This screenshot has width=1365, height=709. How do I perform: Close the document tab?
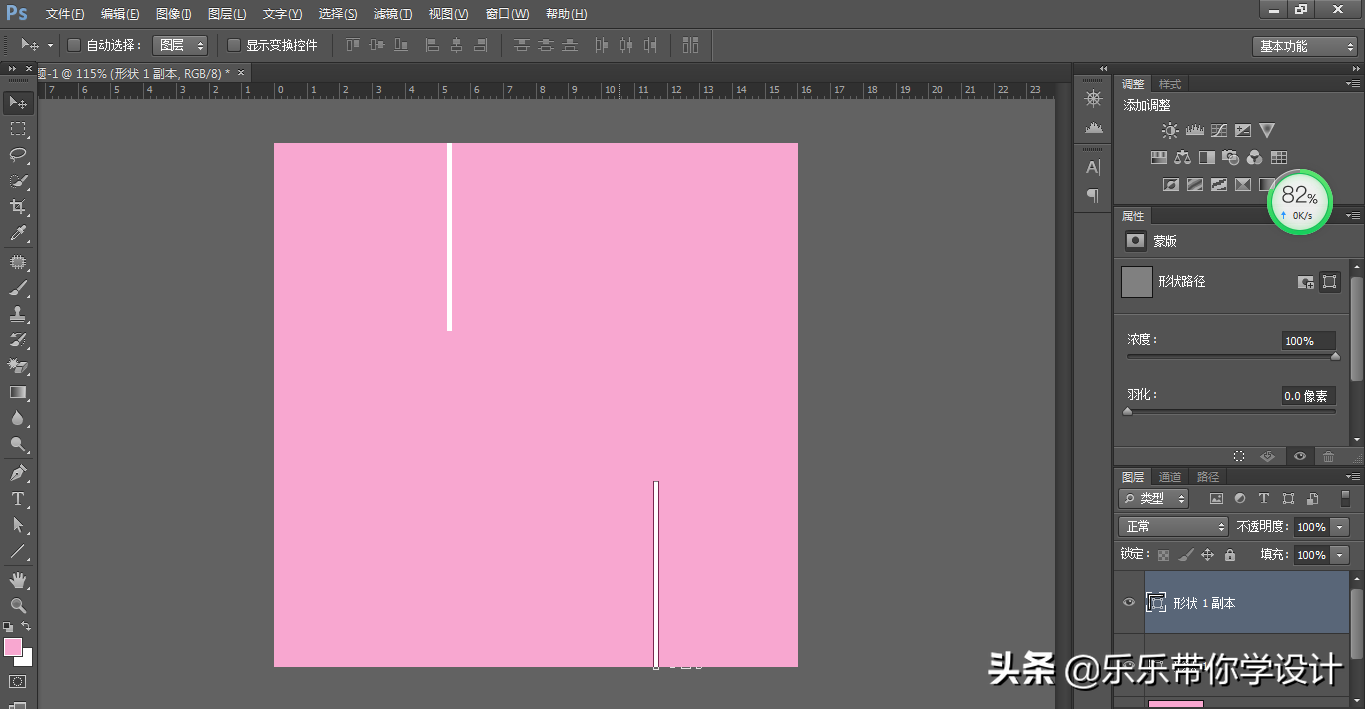tap(240, 73)
